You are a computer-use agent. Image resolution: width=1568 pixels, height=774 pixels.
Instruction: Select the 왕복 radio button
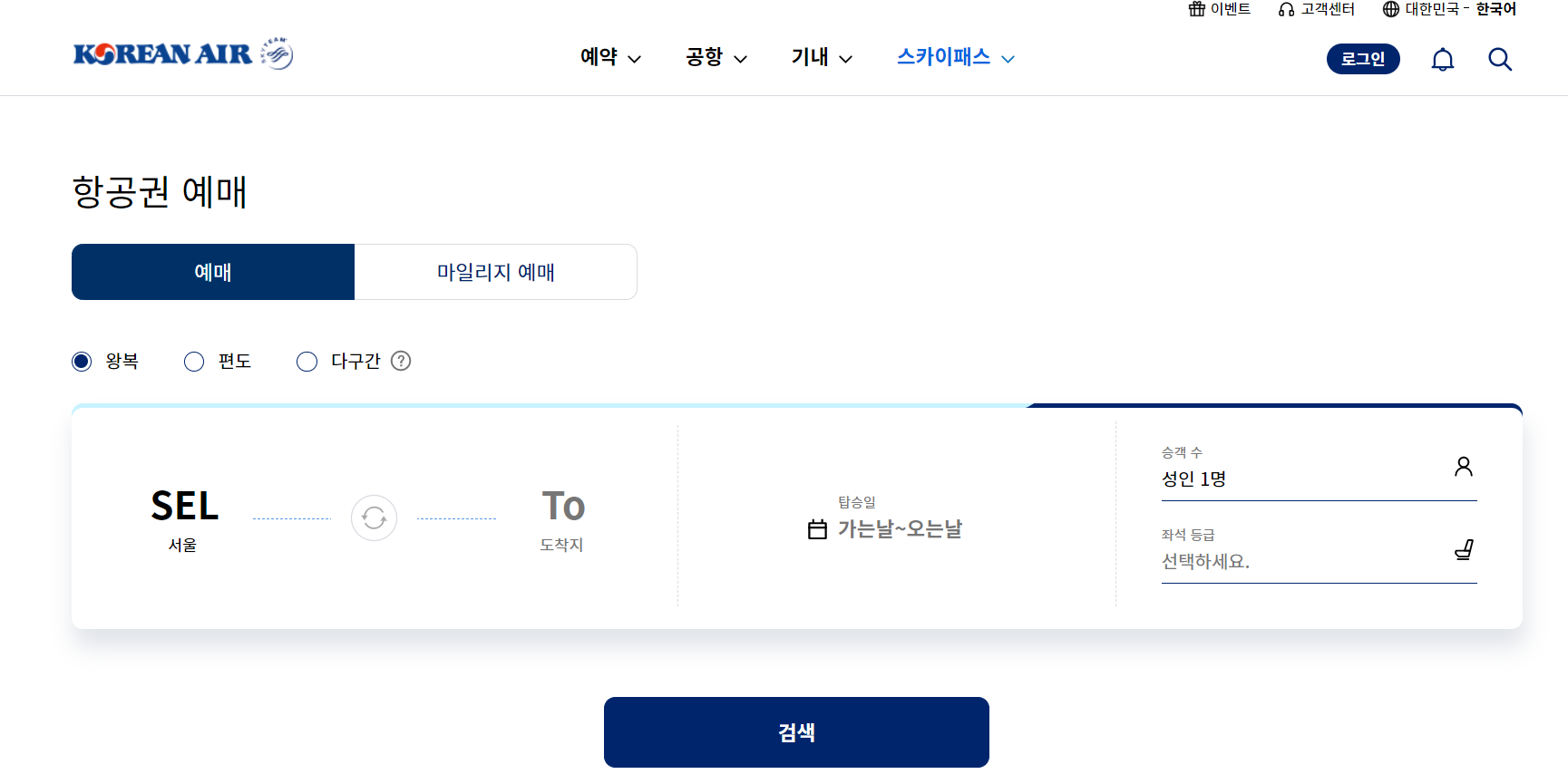pos(81,361)
